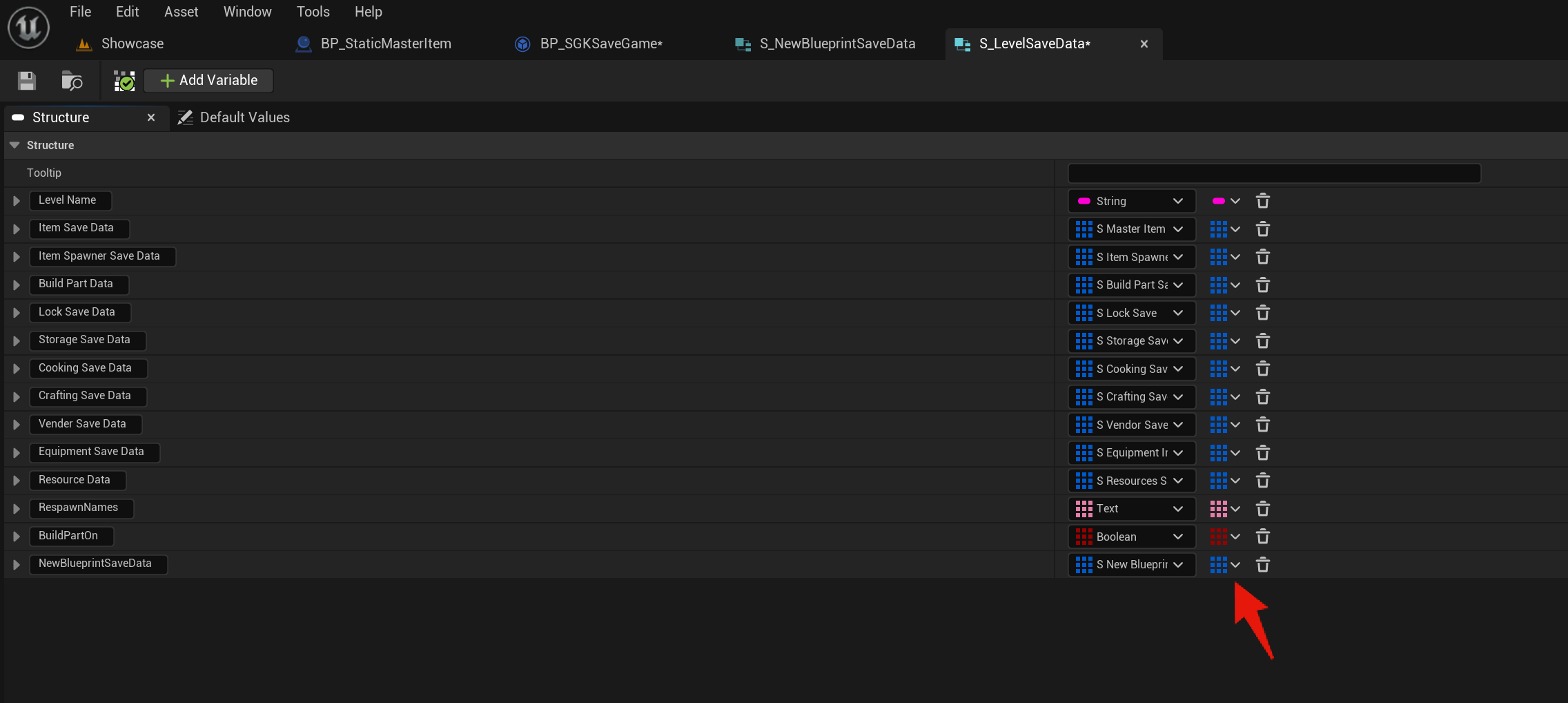Open the Boolean type dropdown for BuildPartOn
The width and height of the screenshot is (1568, 703).
pos(1131,537)
